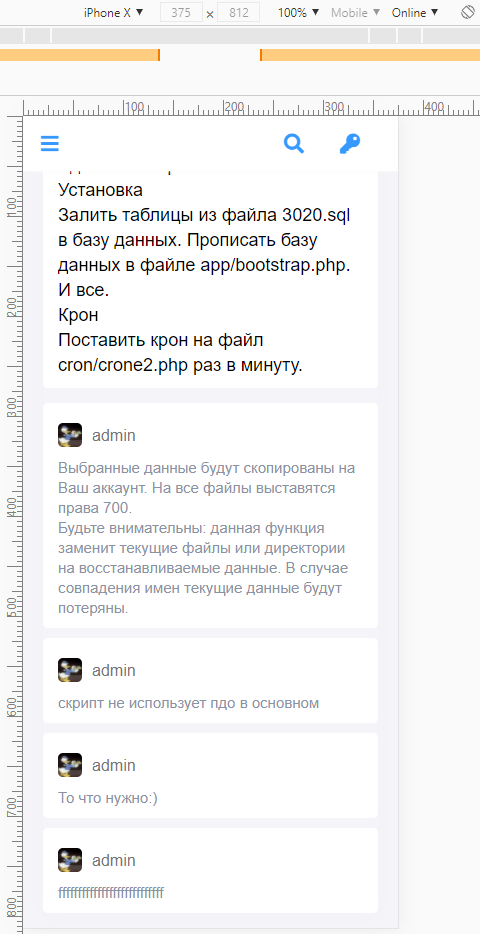Open the hamburger menu icon
Viewport: 480px width, 934px height.
[49, 144]
